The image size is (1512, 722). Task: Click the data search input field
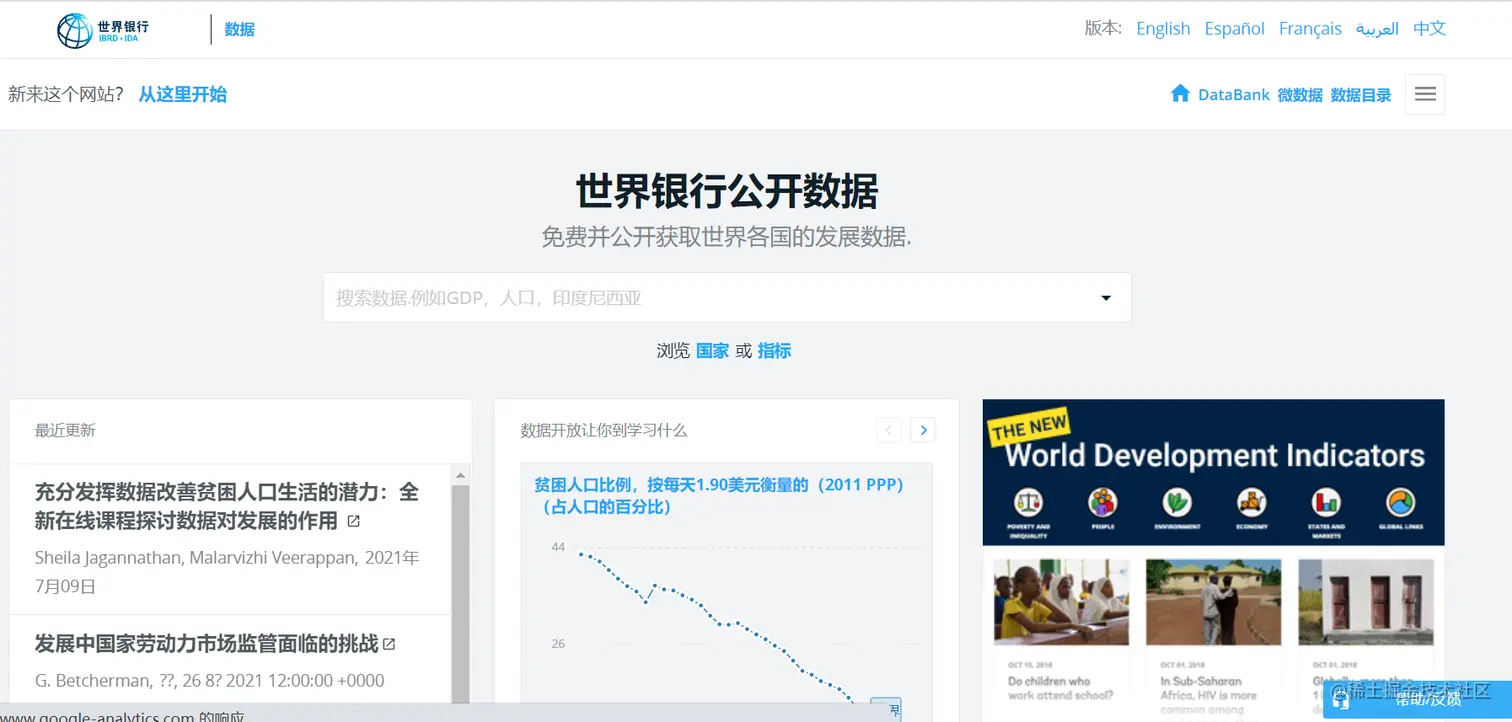pos(700,297)
